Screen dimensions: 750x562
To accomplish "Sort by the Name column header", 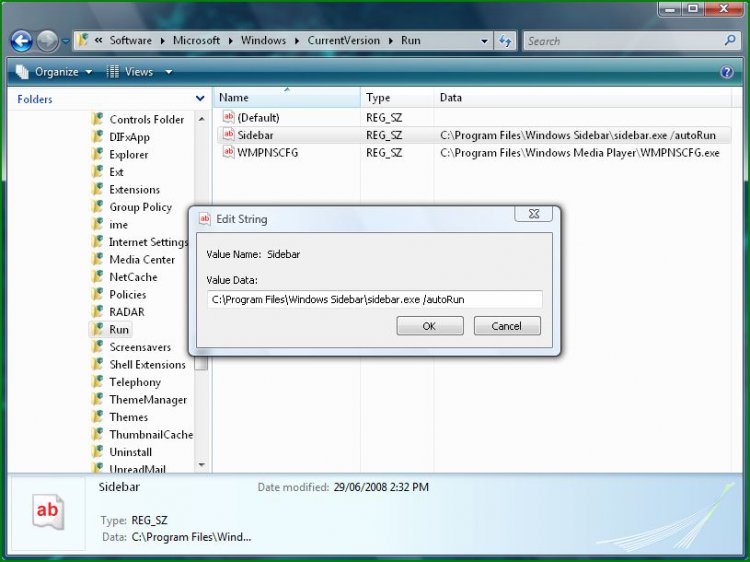I will [287, 98].
